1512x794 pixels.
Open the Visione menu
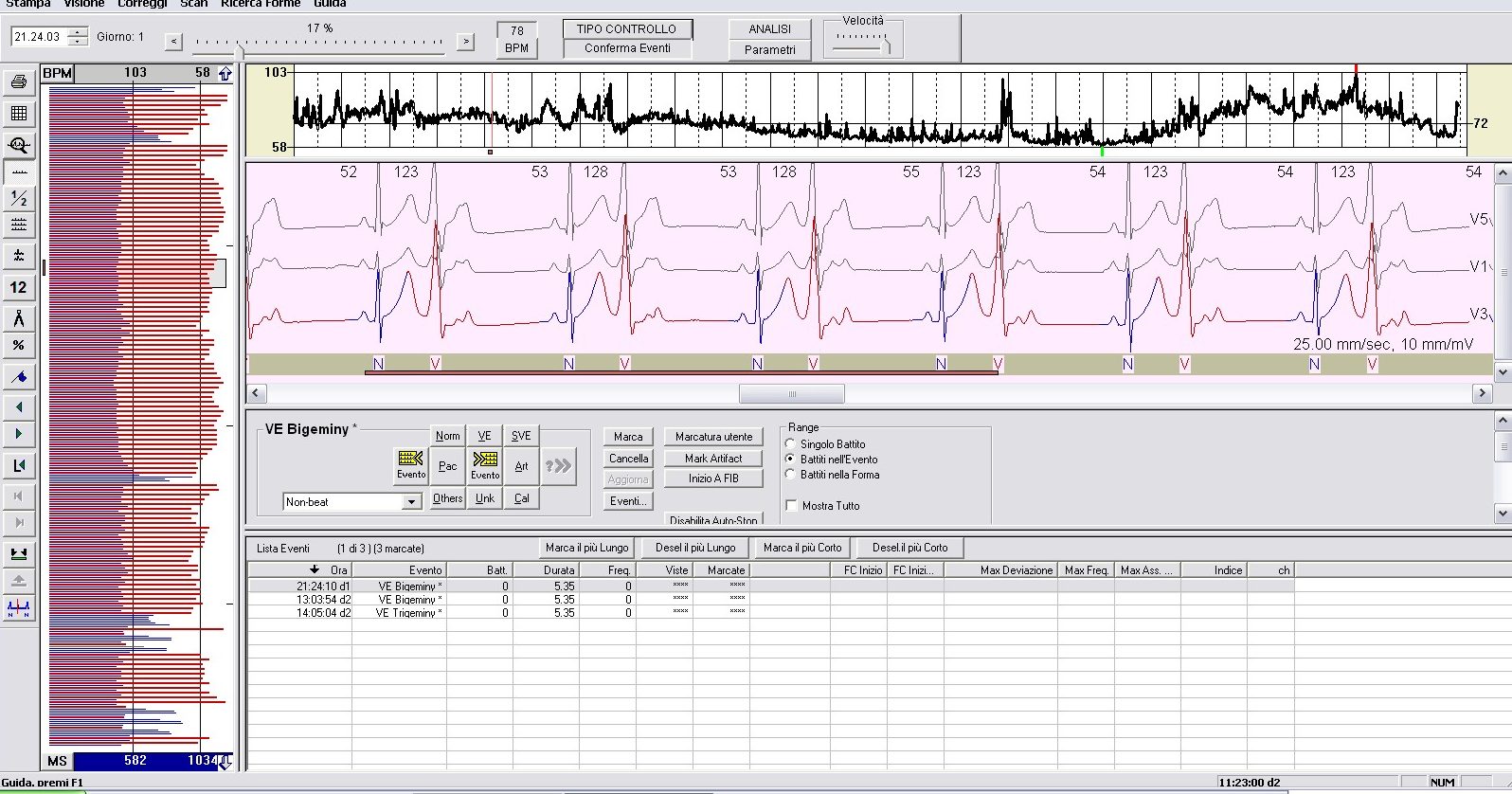[84, 4]
